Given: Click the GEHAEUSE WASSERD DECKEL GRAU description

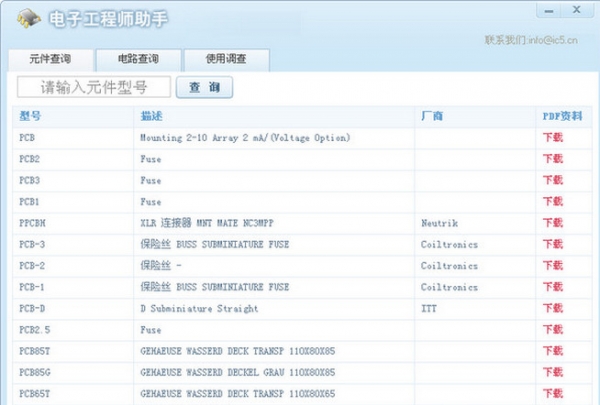Looking at the screenshot, I should pos(238,372).
